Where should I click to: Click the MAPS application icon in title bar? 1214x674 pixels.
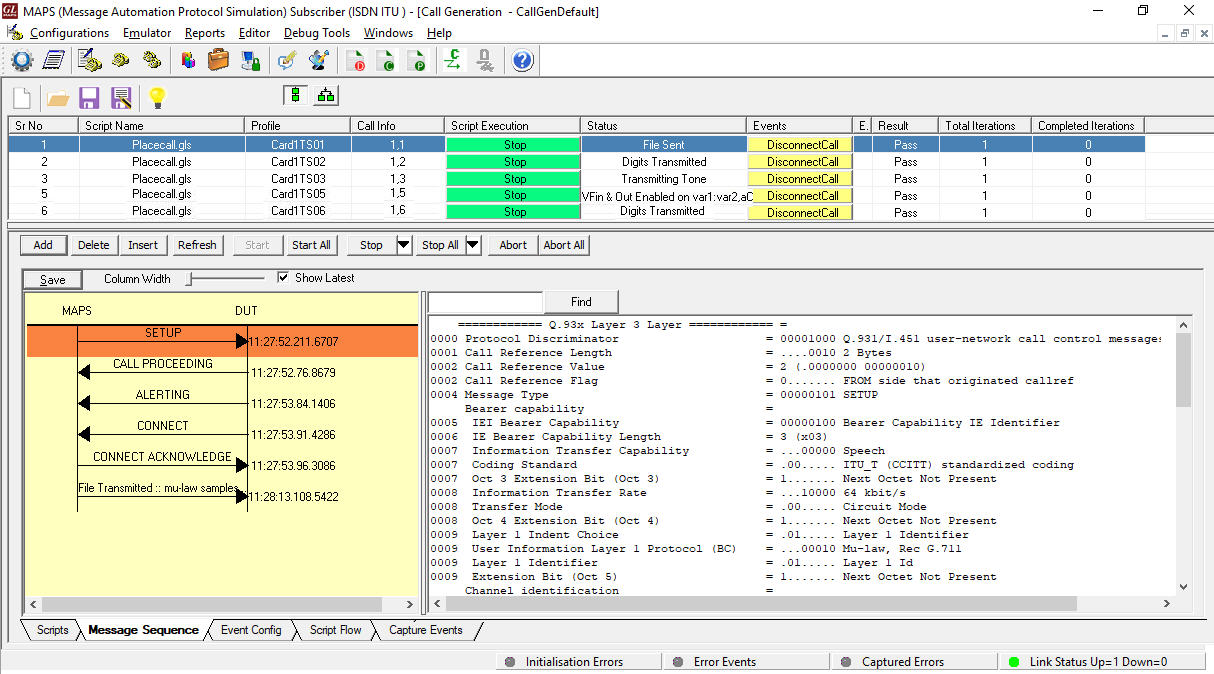(11, 11)
